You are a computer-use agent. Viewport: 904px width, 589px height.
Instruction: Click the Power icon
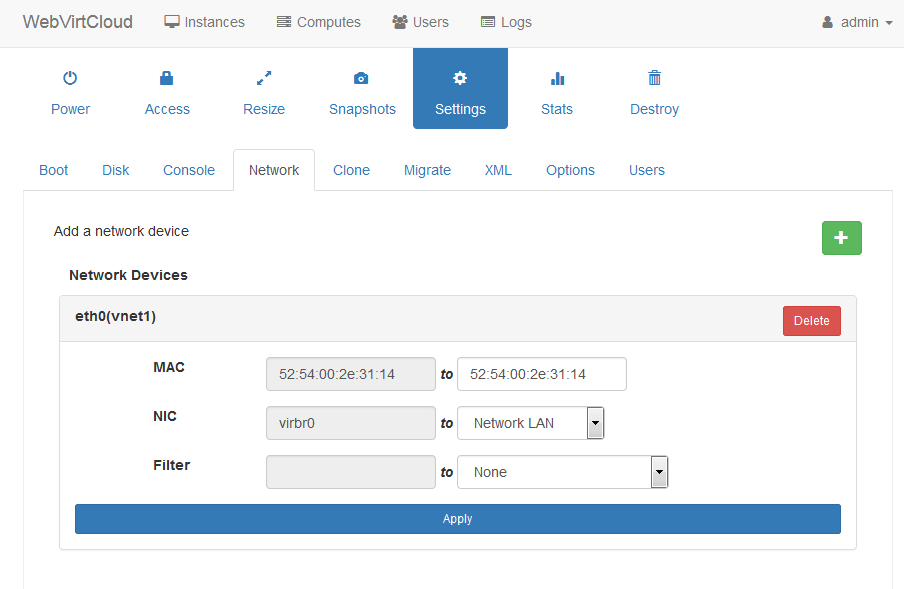coord(70,78)
